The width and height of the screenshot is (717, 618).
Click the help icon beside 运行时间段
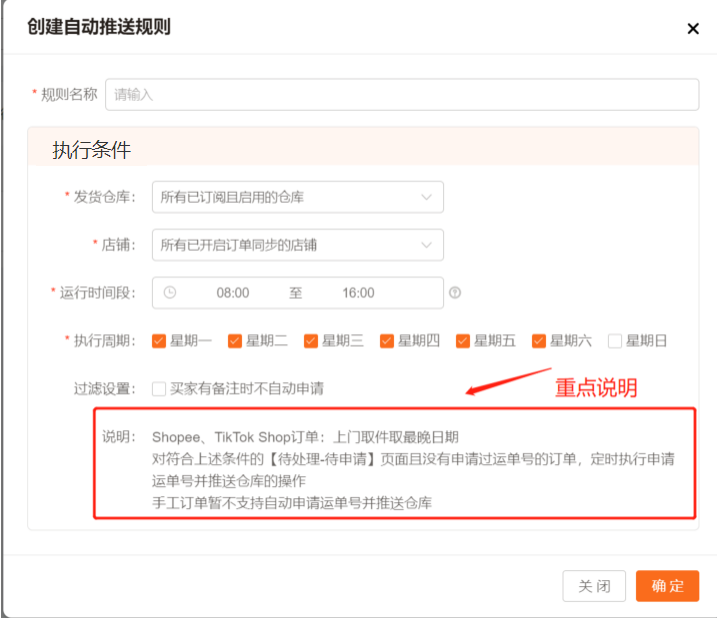coord(455,292)
